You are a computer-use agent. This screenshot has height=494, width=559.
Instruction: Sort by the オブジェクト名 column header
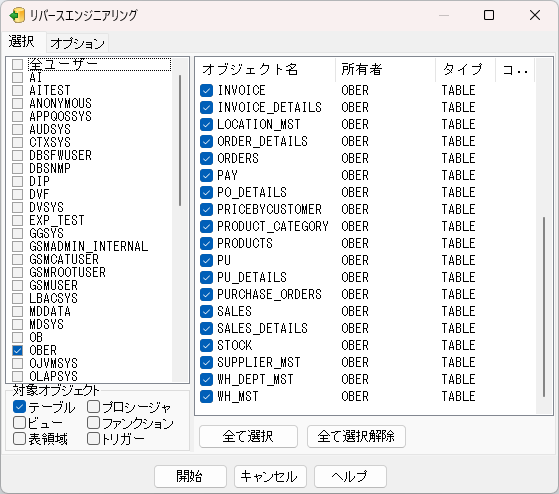point(266,70)
